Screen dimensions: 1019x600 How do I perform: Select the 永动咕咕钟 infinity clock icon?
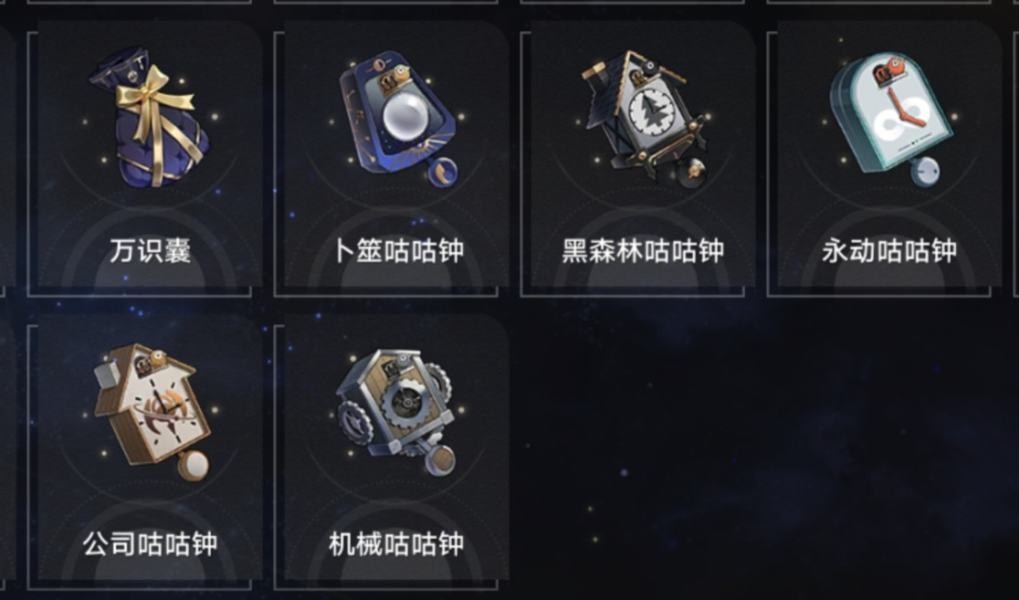[x=890, y=119]
